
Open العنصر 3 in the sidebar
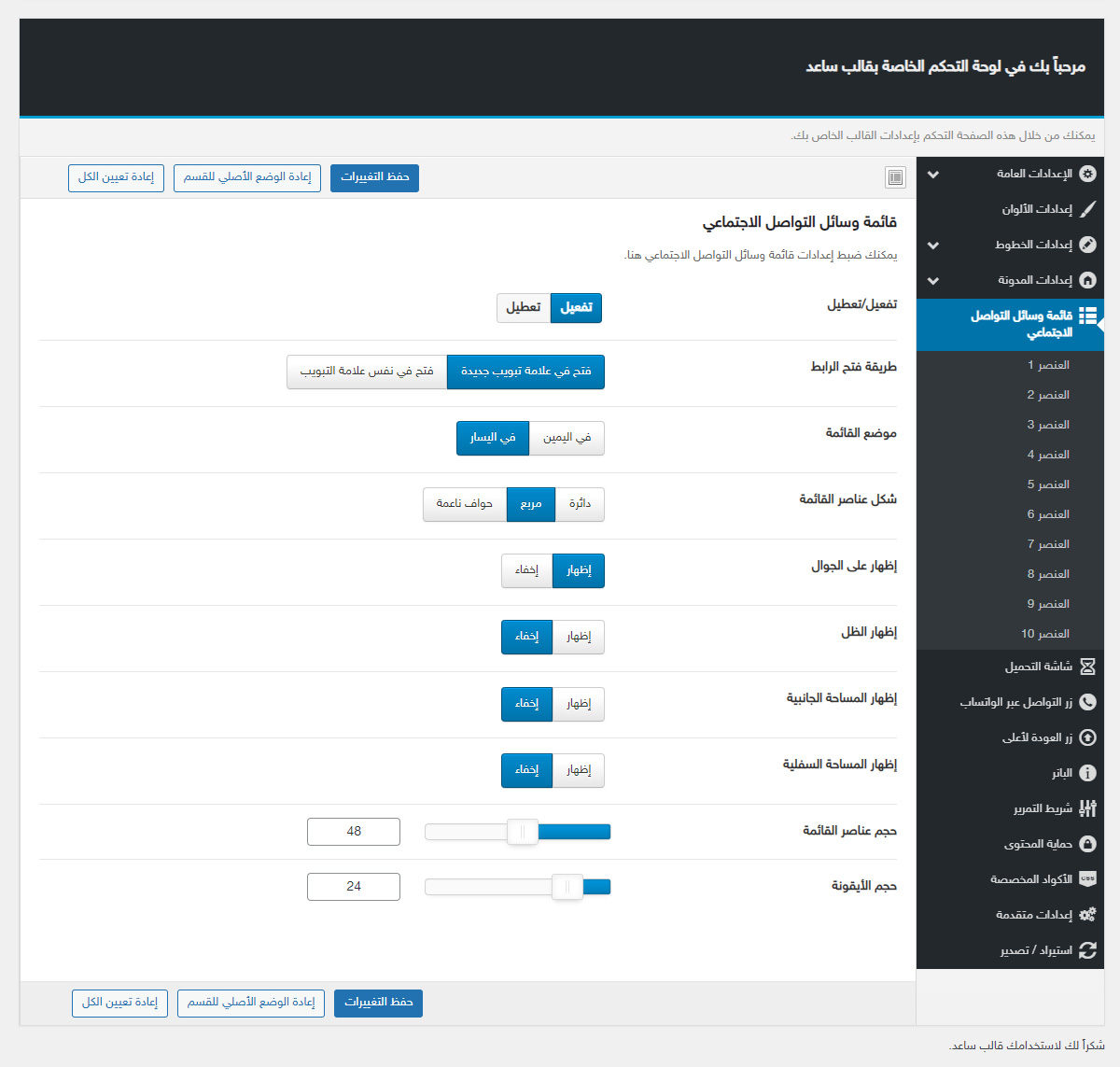click(1048, 425)
